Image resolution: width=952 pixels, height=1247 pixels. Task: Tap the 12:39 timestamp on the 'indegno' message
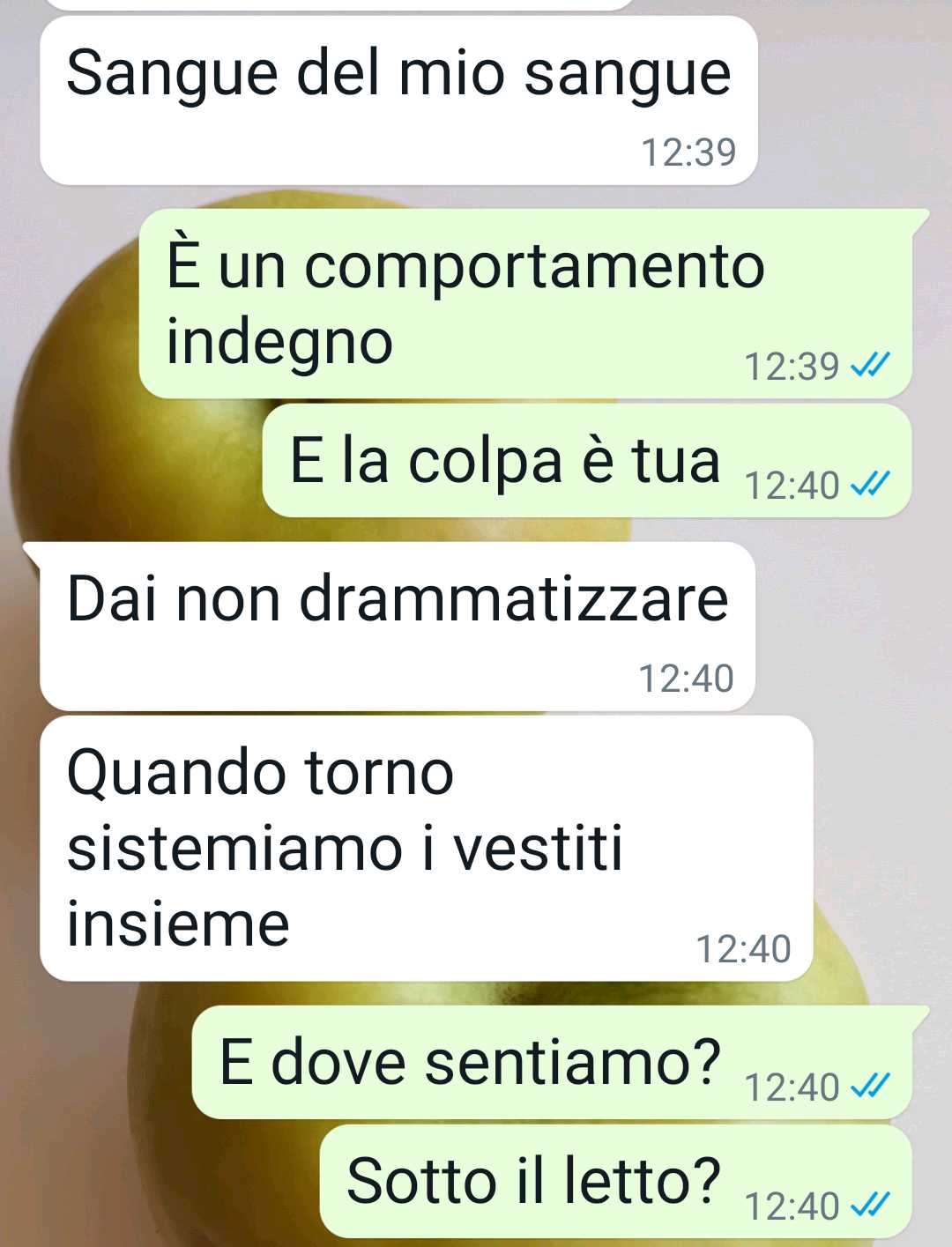792,367
